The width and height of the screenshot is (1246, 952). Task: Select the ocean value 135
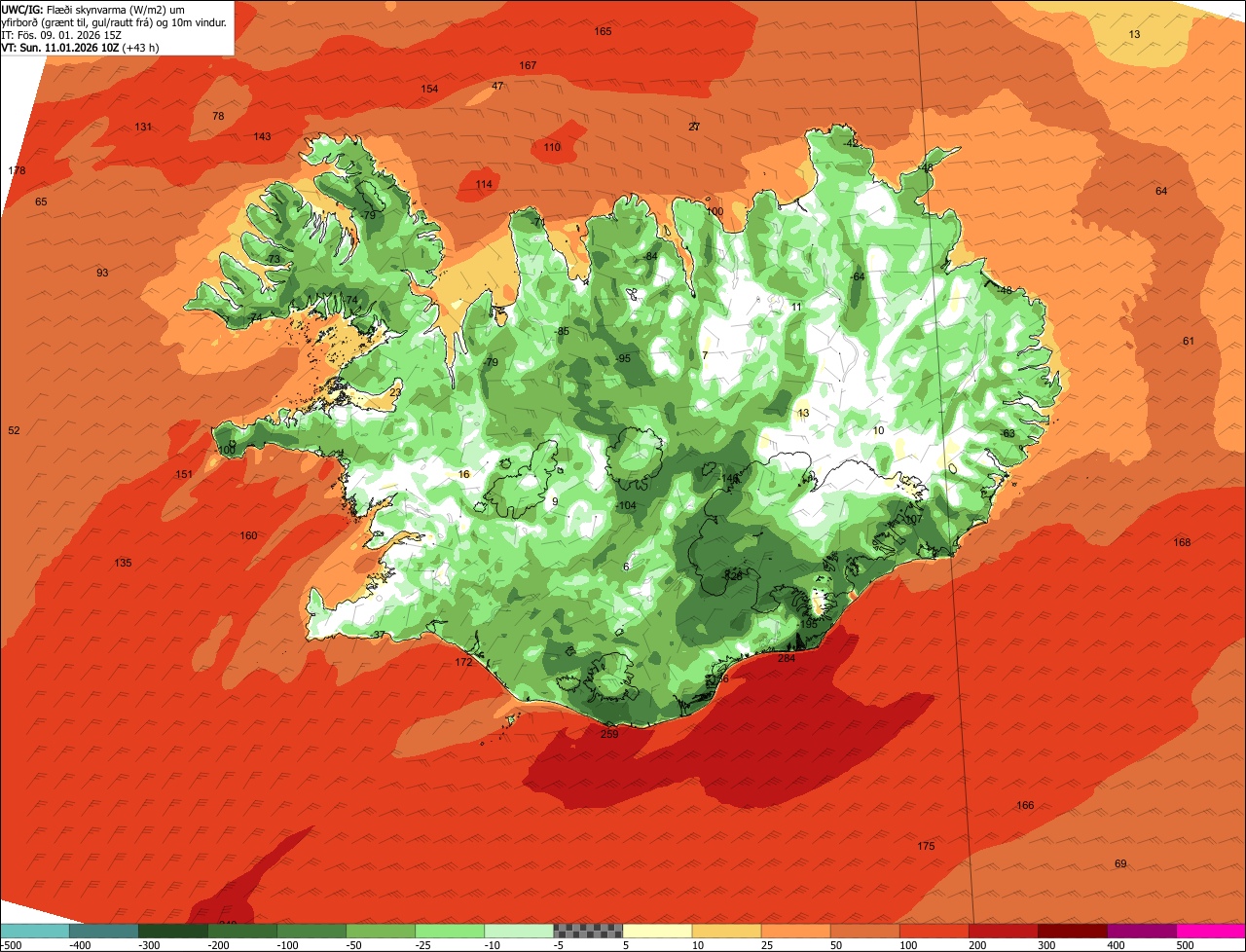point(123,563)
